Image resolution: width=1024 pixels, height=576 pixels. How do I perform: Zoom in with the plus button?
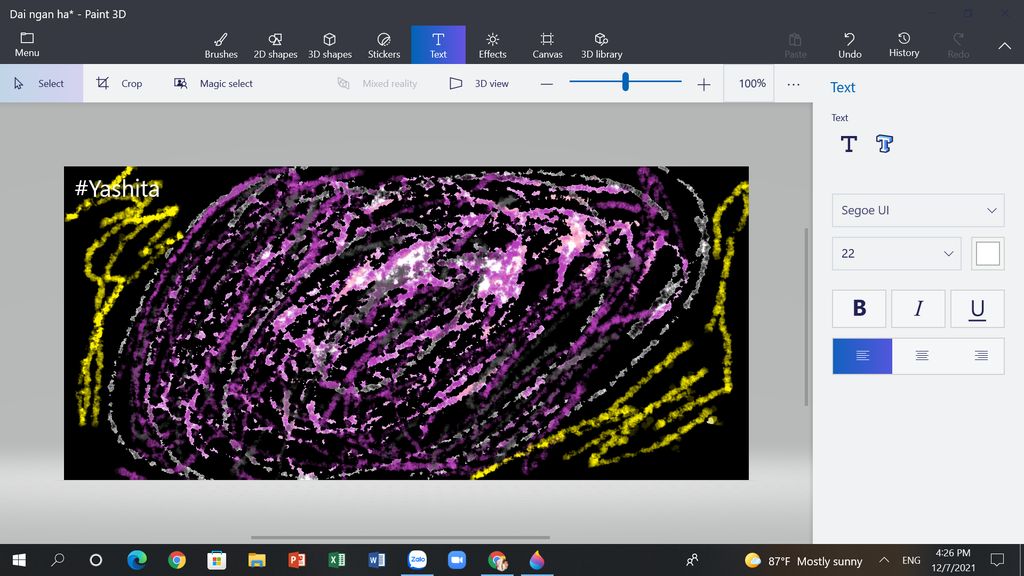[703, 84]
